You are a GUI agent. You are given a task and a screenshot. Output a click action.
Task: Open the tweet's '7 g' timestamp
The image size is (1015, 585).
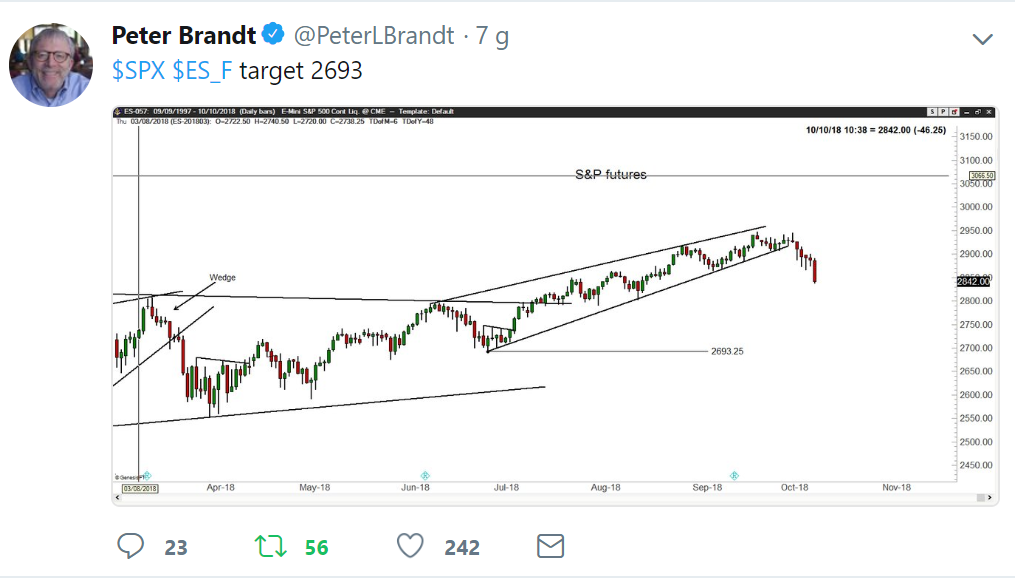(x=492, y=36)
